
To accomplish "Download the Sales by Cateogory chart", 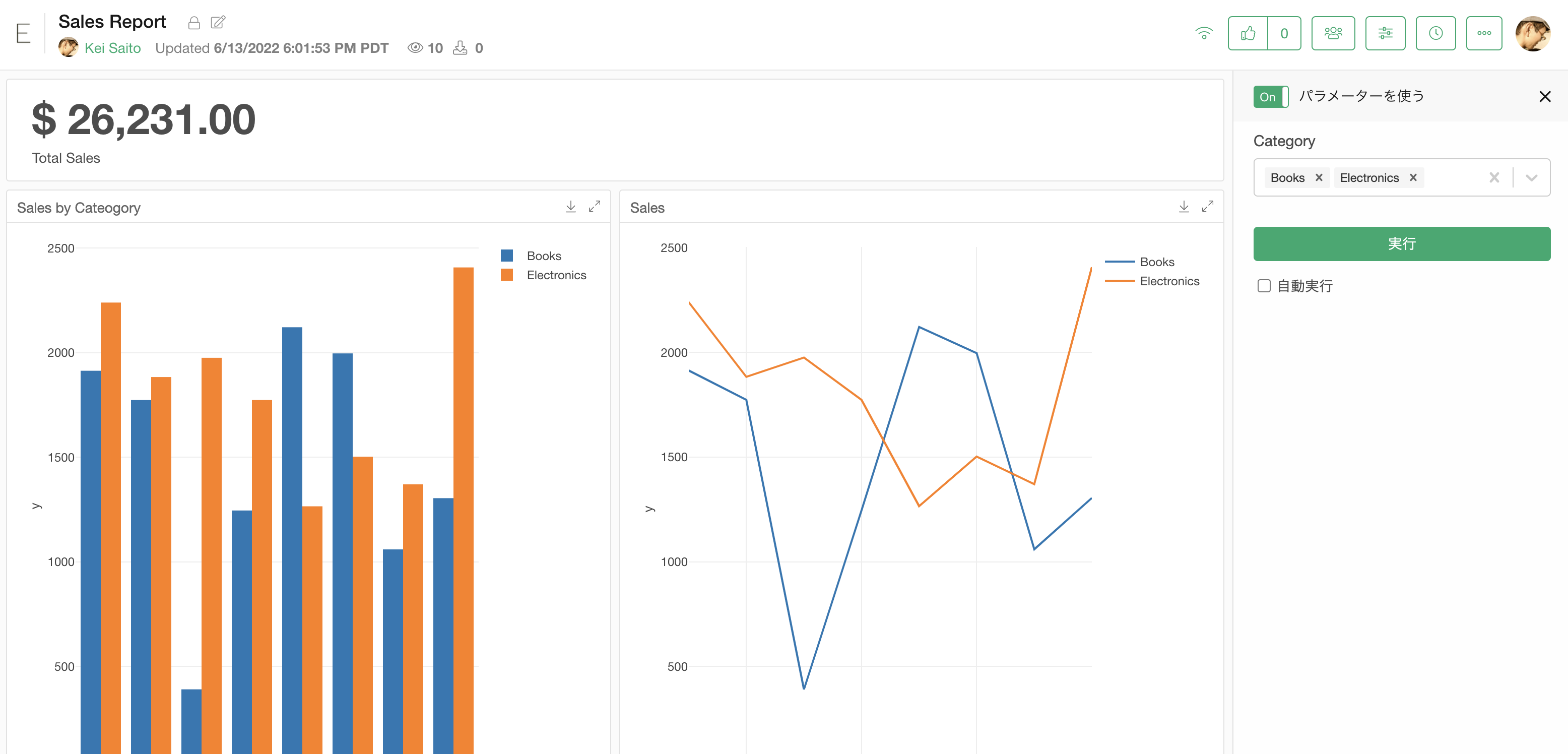I will (x=570, y=207).
